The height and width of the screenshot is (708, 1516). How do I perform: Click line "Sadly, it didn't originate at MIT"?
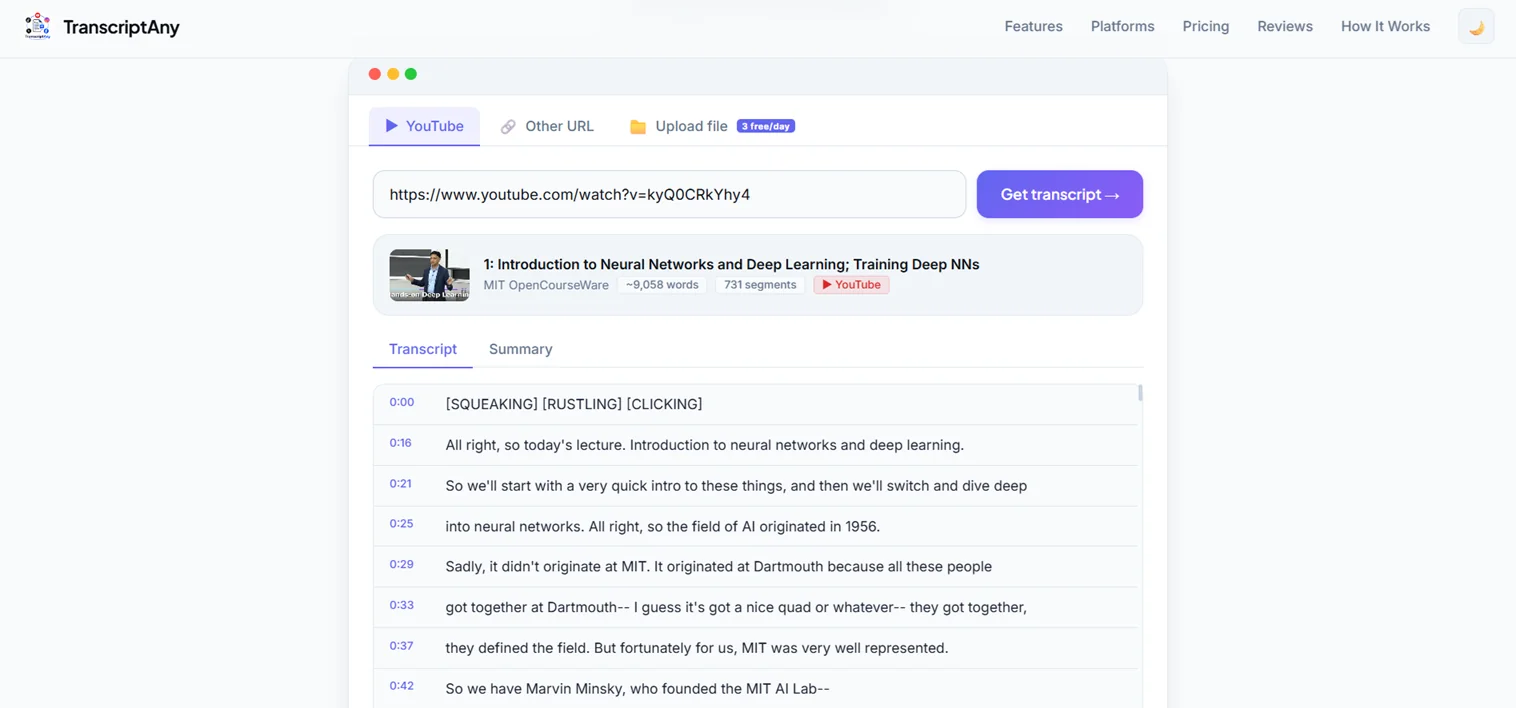(718, 566)
